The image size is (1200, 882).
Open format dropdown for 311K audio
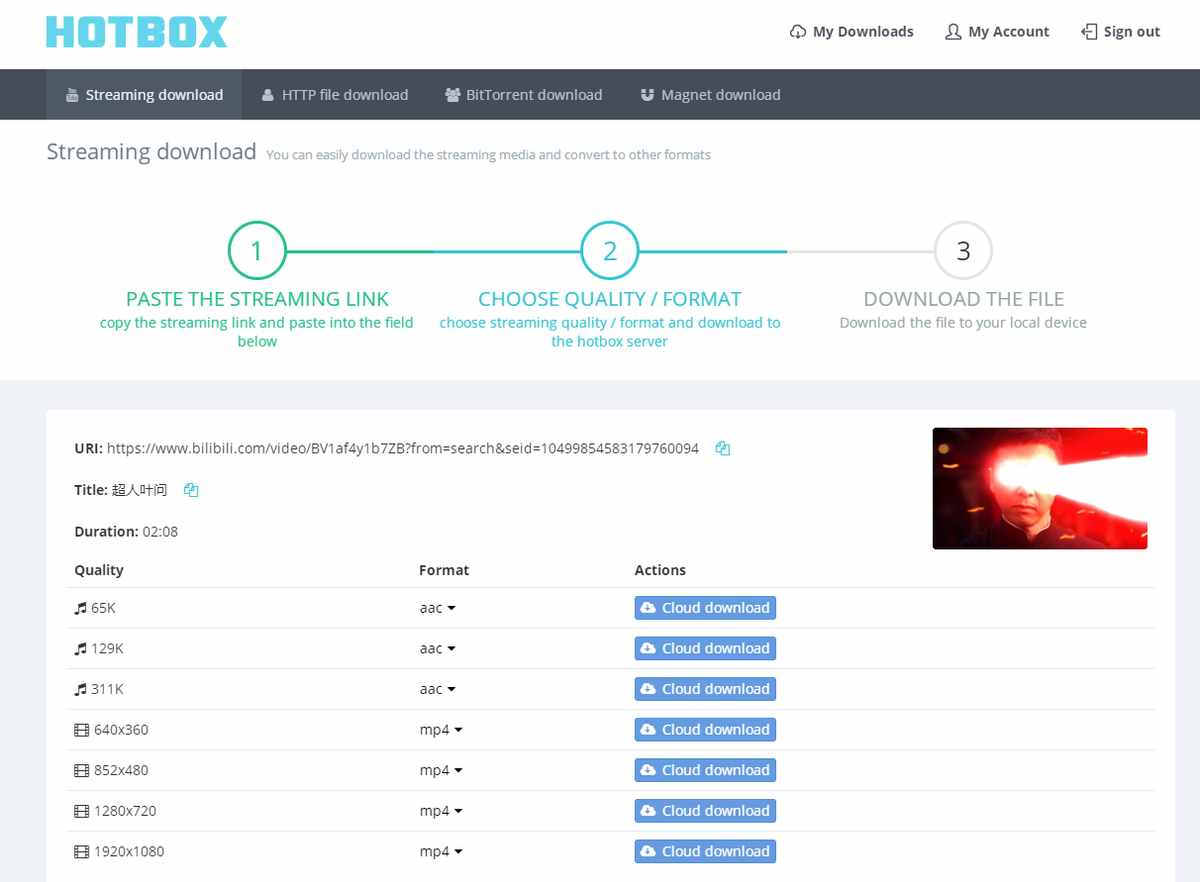coord(438,689)
